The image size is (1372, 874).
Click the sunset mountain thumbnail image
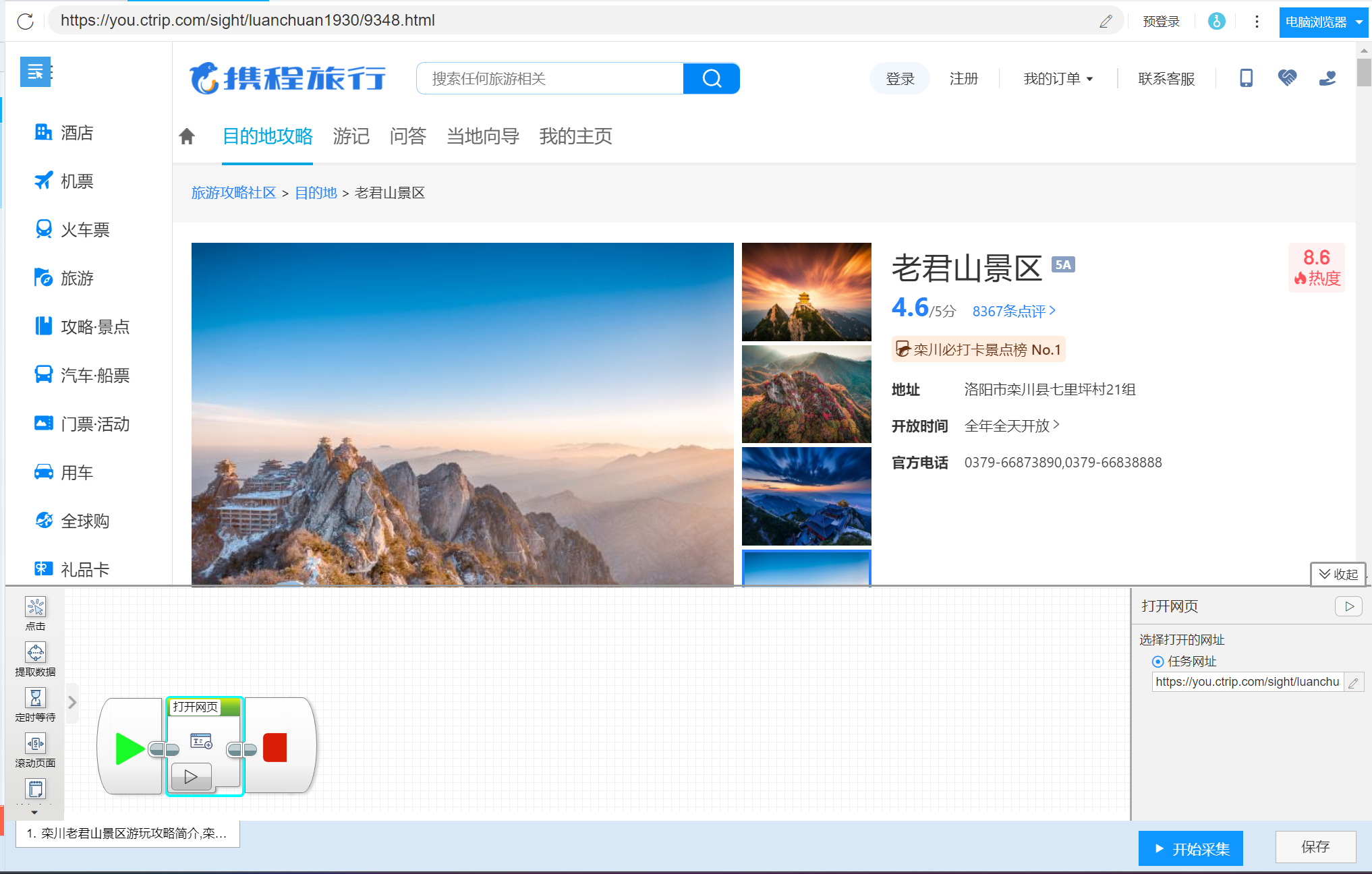tap(806, 292)
